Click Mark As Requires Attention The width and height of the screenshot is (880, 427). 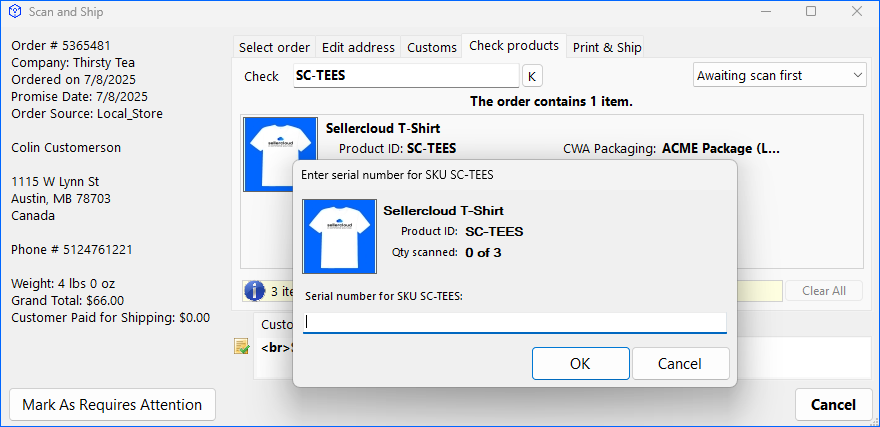(x=112, y=405)
